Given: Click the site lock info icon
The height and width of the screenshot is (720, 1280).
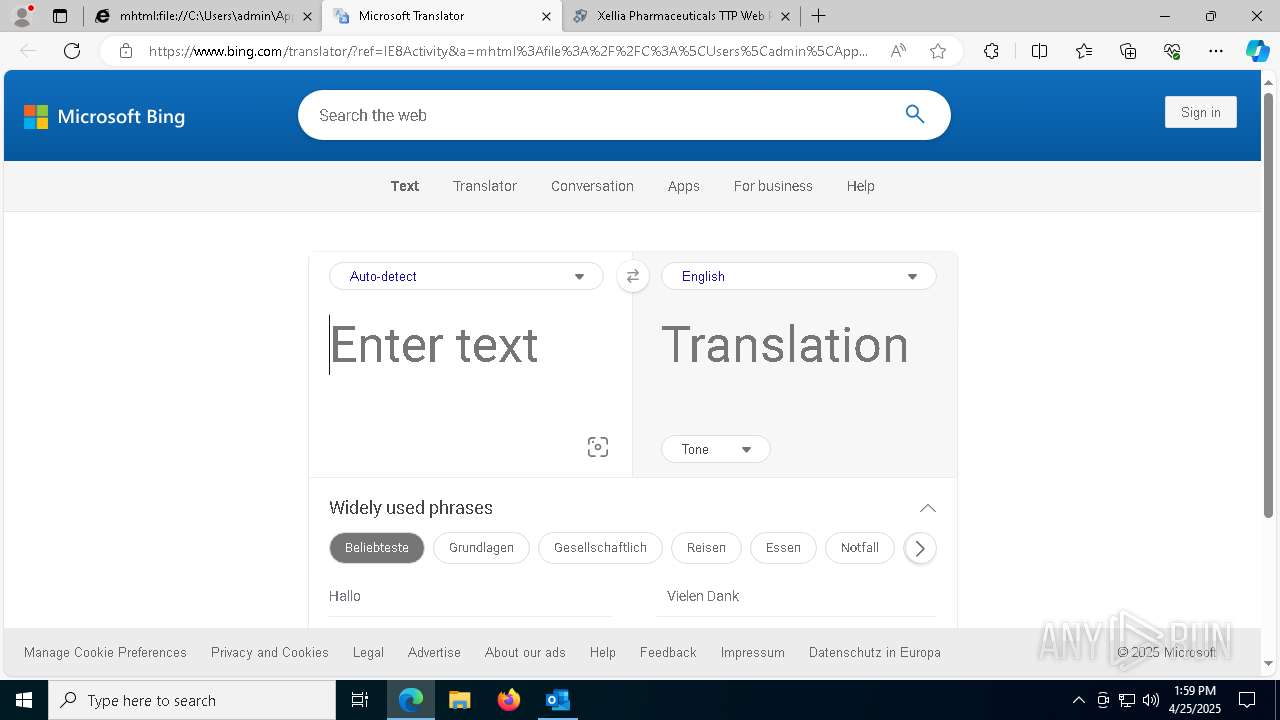Looking at the screenshot, I should (126, 51).
